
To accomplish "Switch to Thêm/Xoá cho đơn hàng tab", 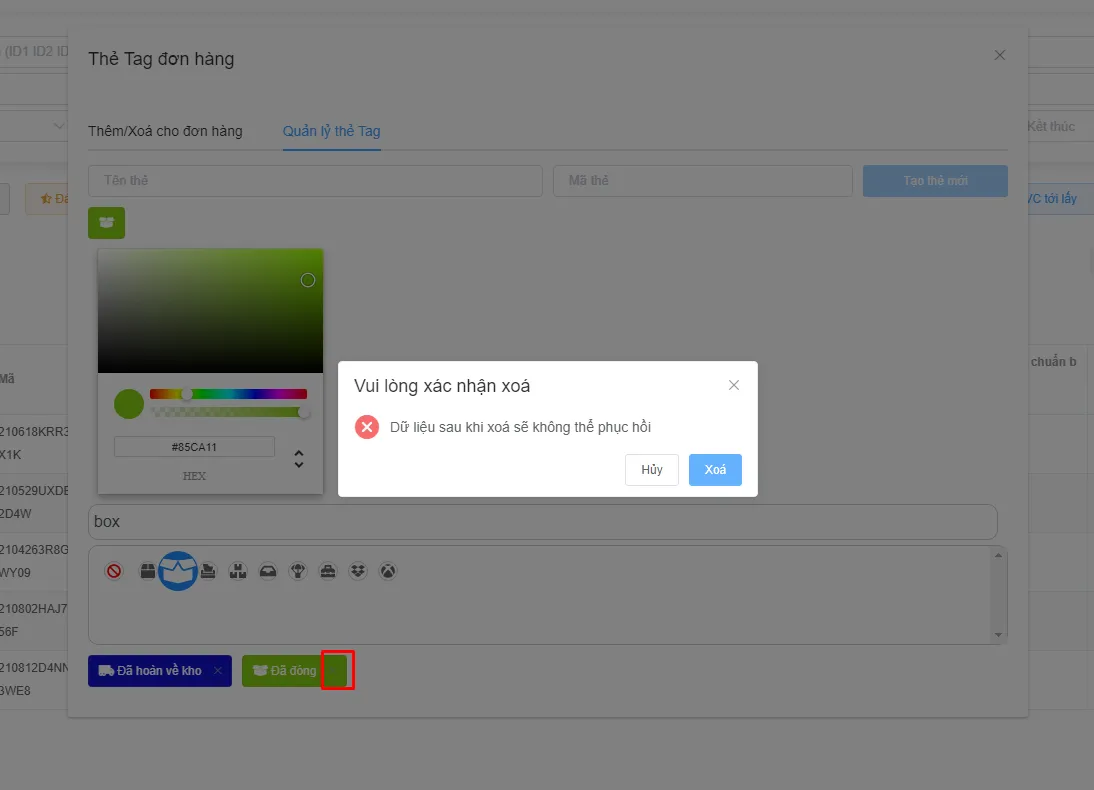I will click(x=165, y=131).
